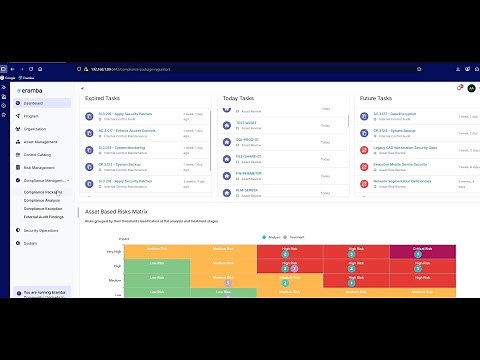
Task: Open Compliance Analysis submenu item
Action: click(42, 200)
